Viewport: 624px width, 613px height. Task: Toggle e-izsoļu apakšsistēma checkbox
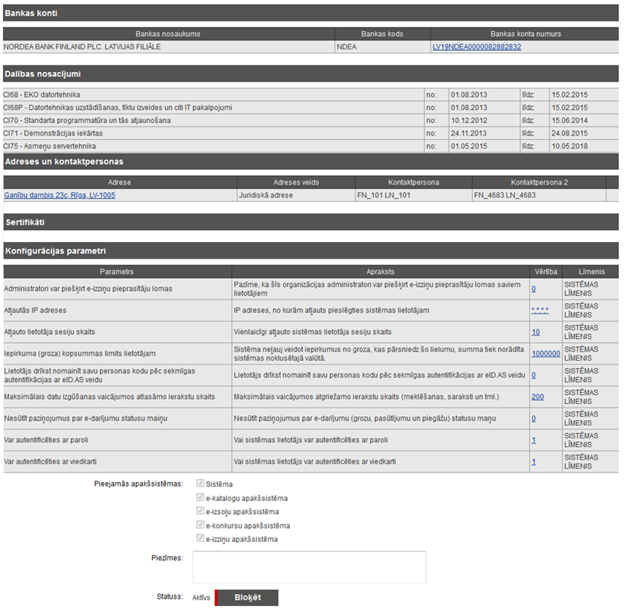(x=200, y=511)
